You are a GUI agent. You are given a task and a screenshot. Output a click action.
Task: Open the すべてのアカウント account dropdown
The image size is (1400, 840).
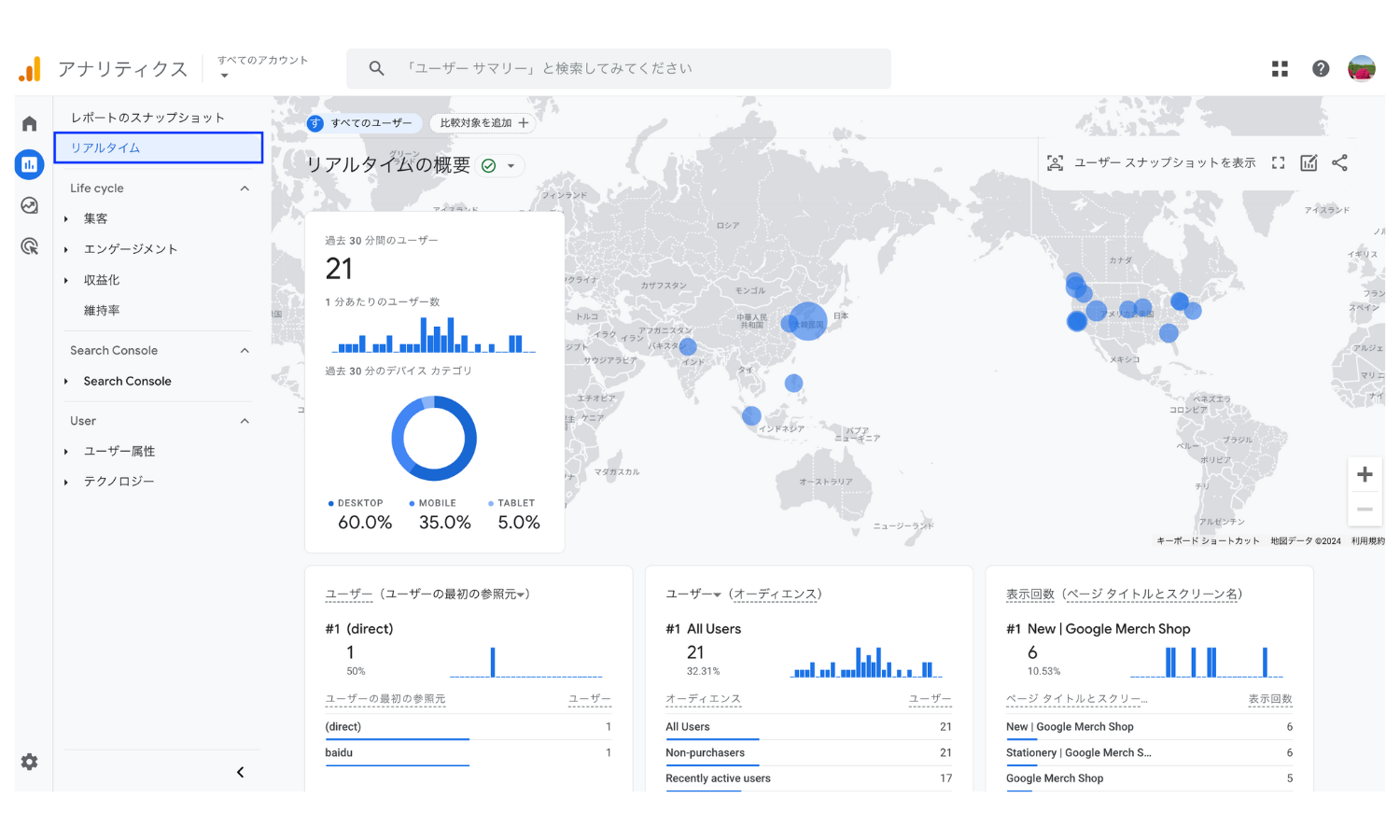[x=261, y=67]
